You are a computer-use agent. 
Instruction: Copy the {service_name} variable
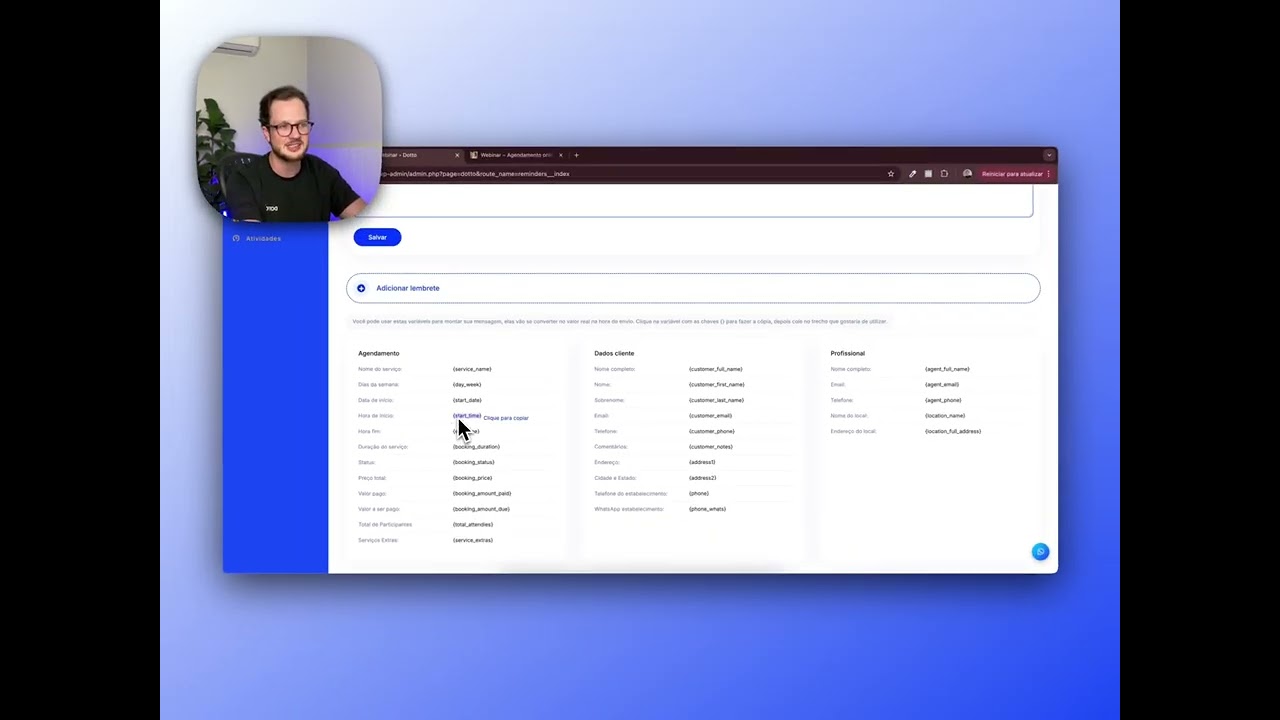472,369
